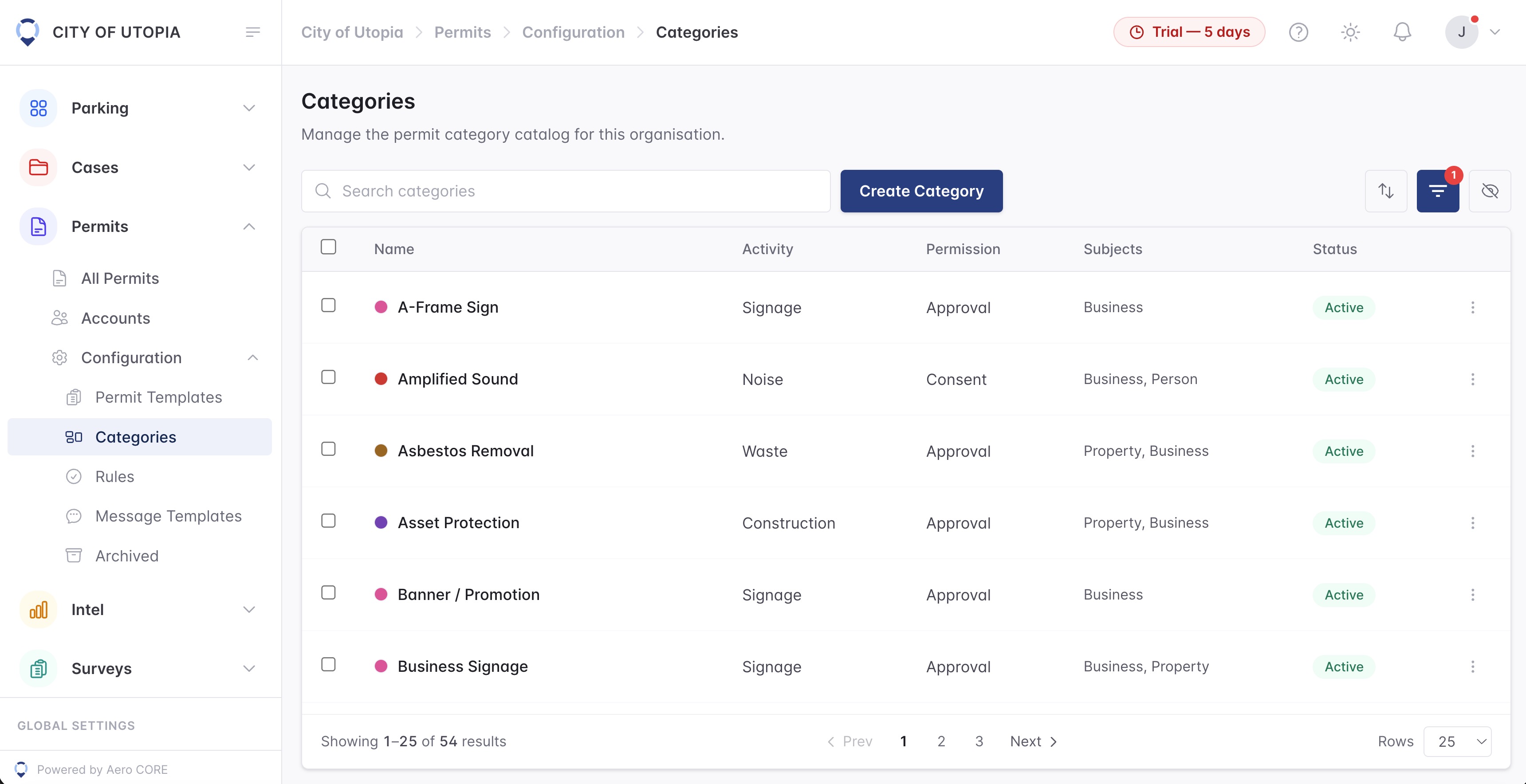This screenshot has width=1526, height=784.
Task: Open row actions for Amplified Sound
Action: (x=1473, y=380)
